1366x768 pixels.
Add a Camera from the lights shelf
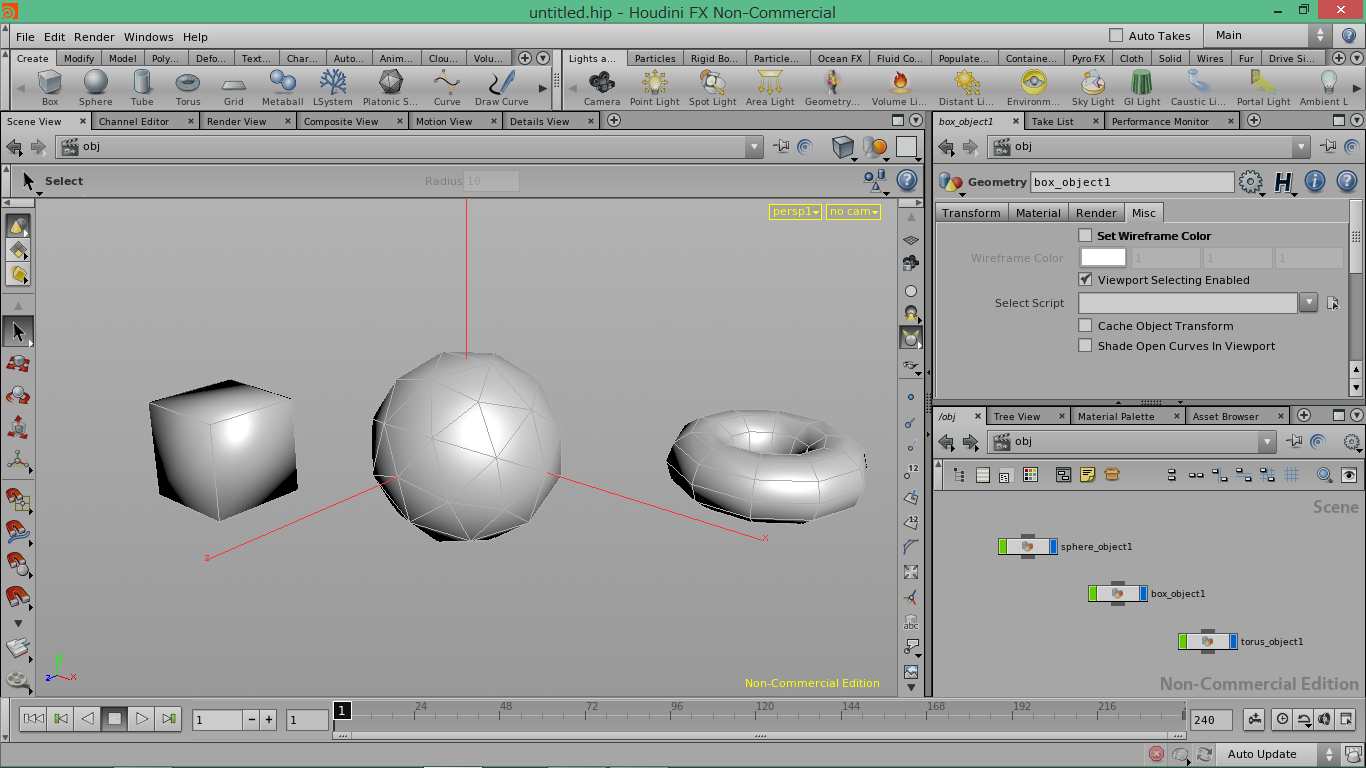[602, 87]
